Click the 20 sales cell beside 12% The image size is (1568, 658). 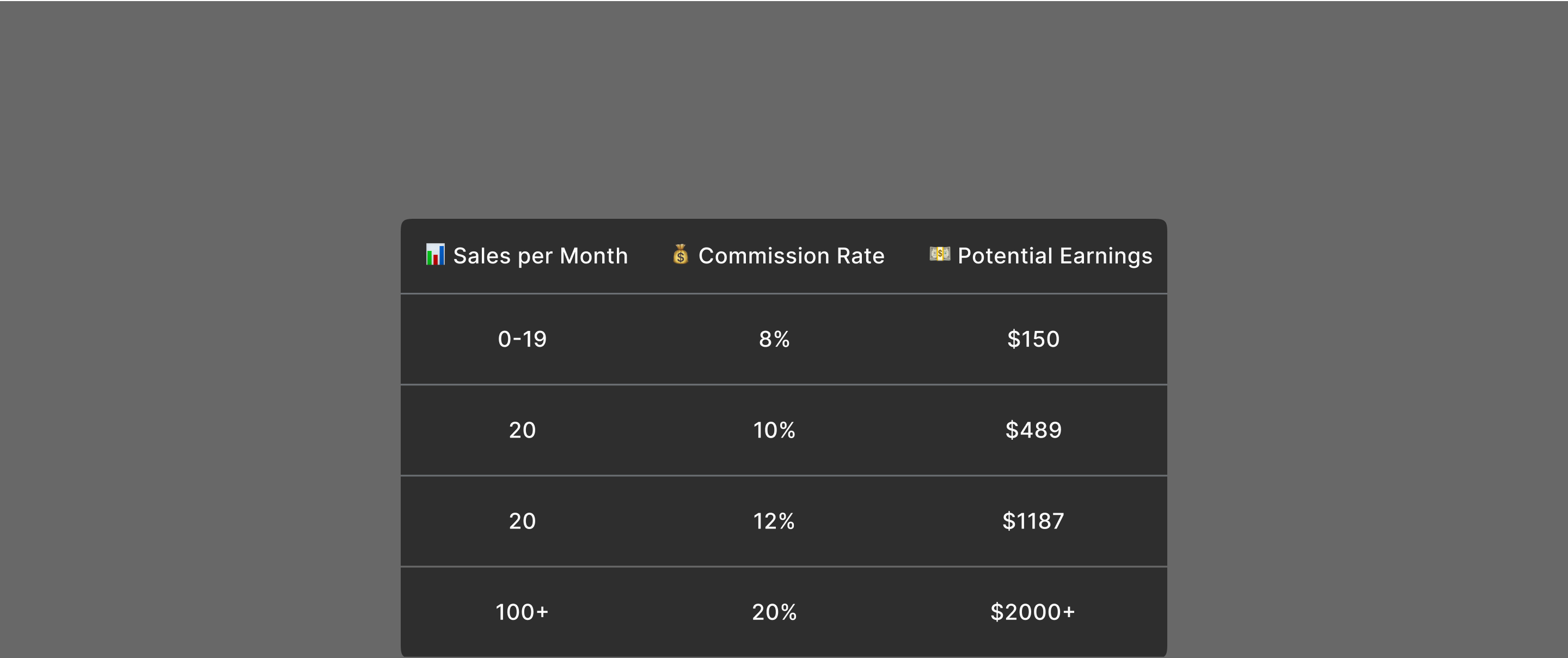[522, 521]
